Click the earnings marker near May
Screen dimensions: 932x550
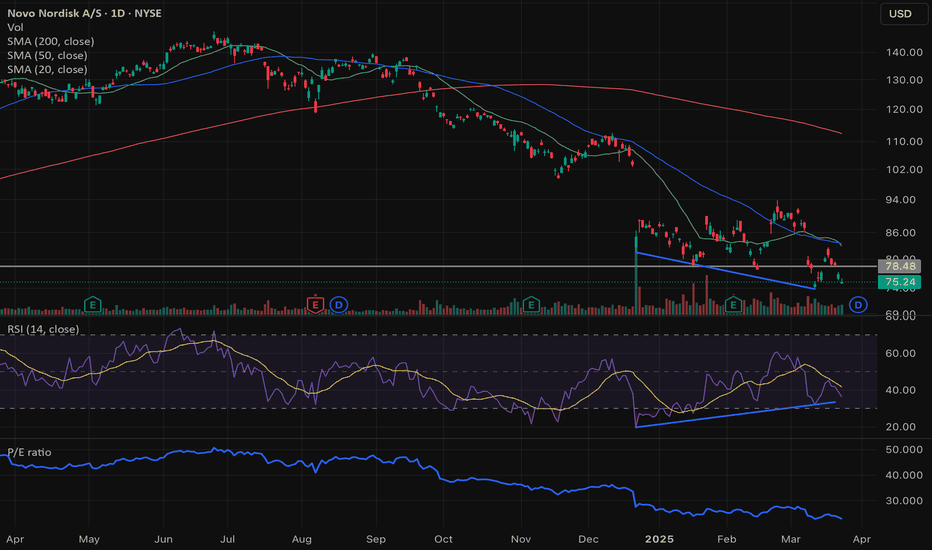point(92,305)
